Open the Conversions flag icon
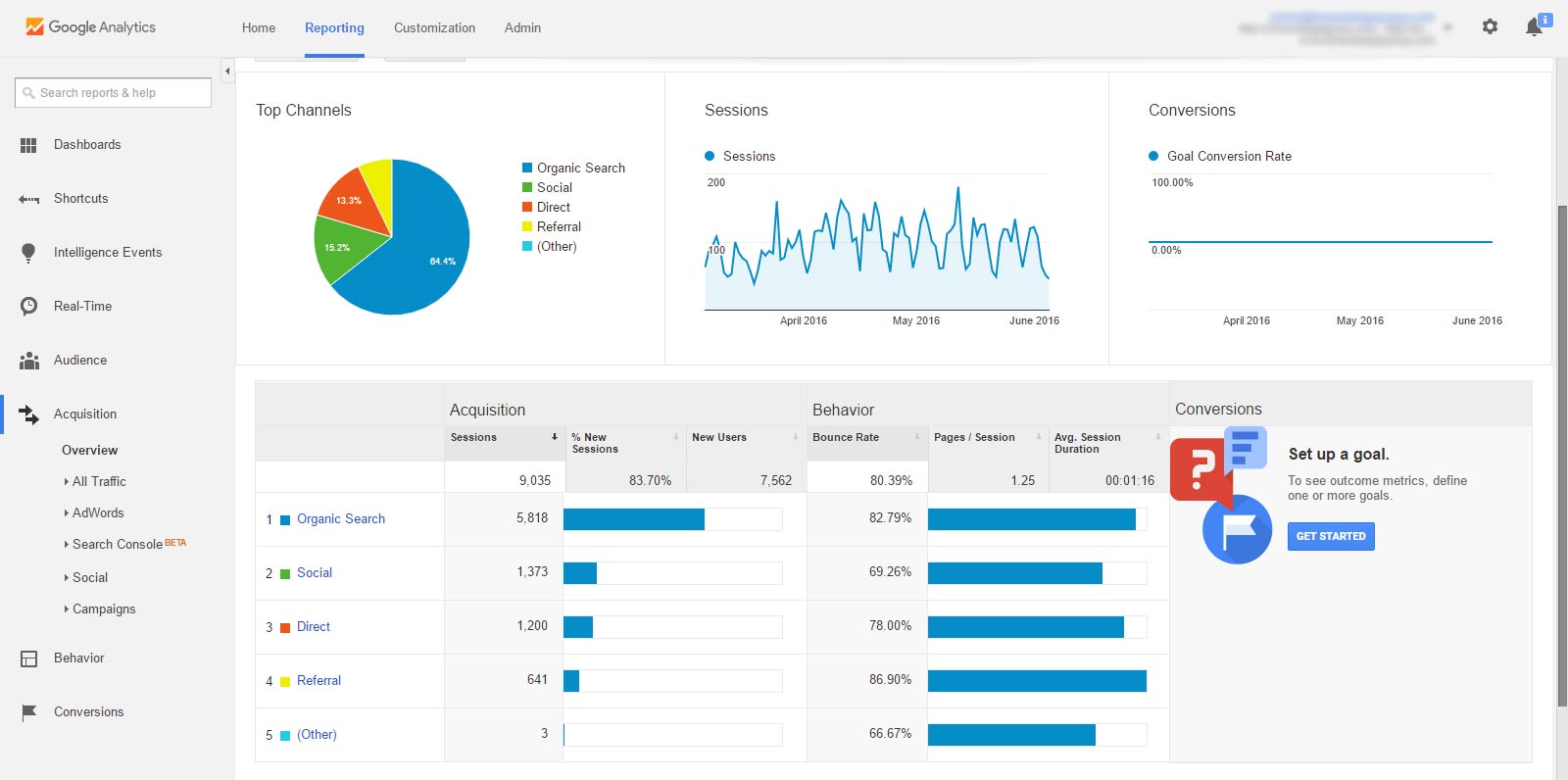Image resolution: width=1568 pixels, height=780 pixels. (28, 712)
